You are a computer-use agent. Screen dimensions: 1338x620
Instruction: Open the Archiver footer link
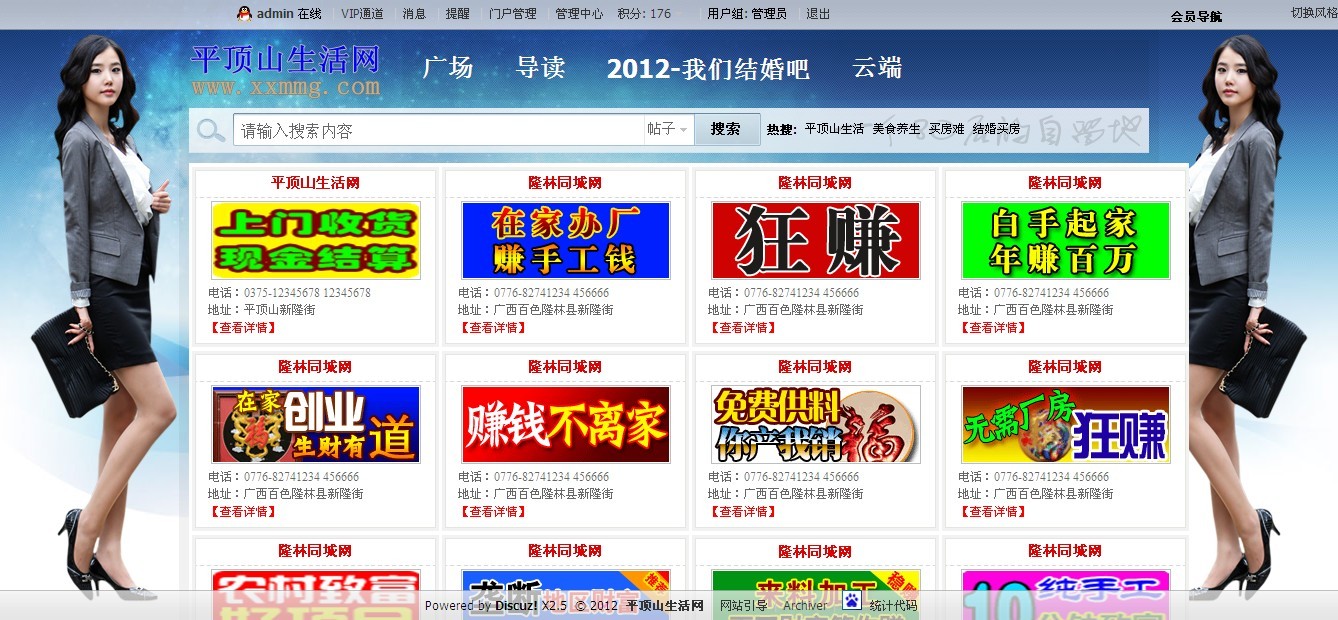[805, 606]
